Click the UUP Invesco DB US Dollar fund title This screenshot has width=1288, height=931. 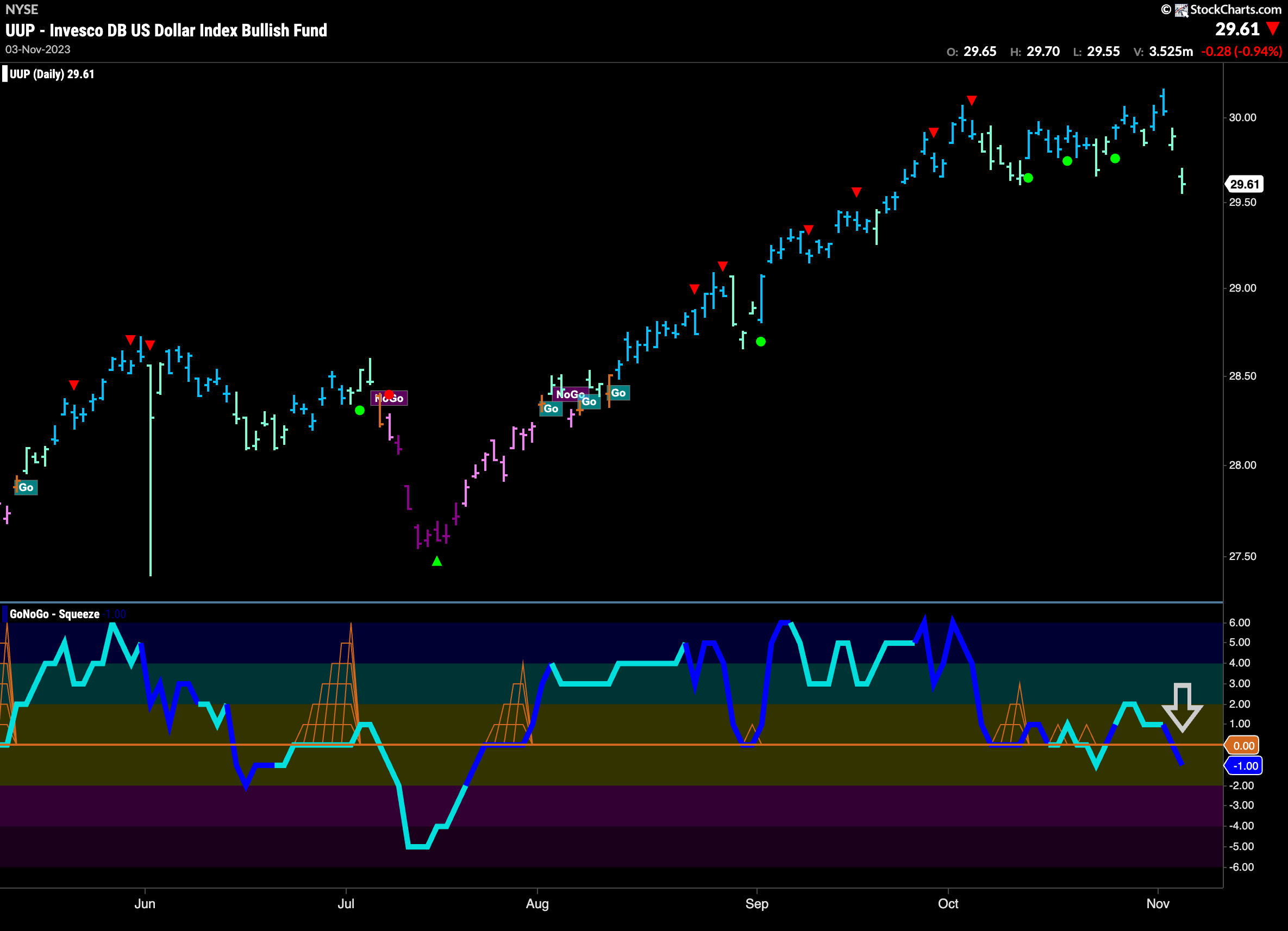(x=166, y=30)
